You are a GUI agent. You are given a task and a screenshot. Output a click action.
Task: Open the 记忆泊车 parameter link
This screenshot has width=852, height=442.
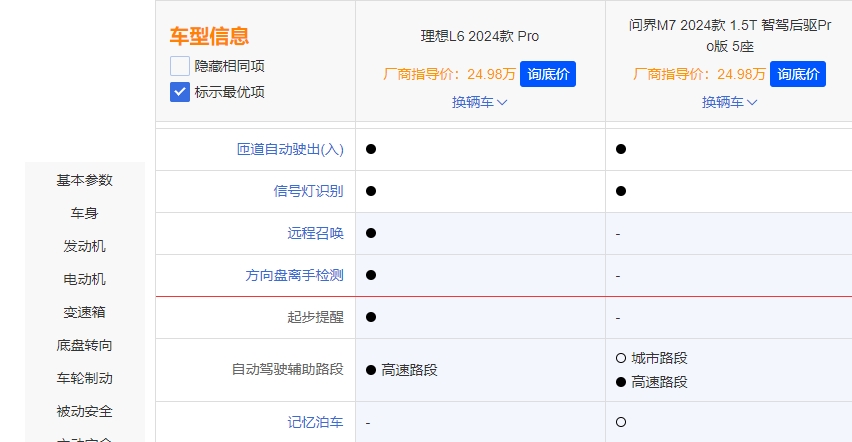point(315,422)
